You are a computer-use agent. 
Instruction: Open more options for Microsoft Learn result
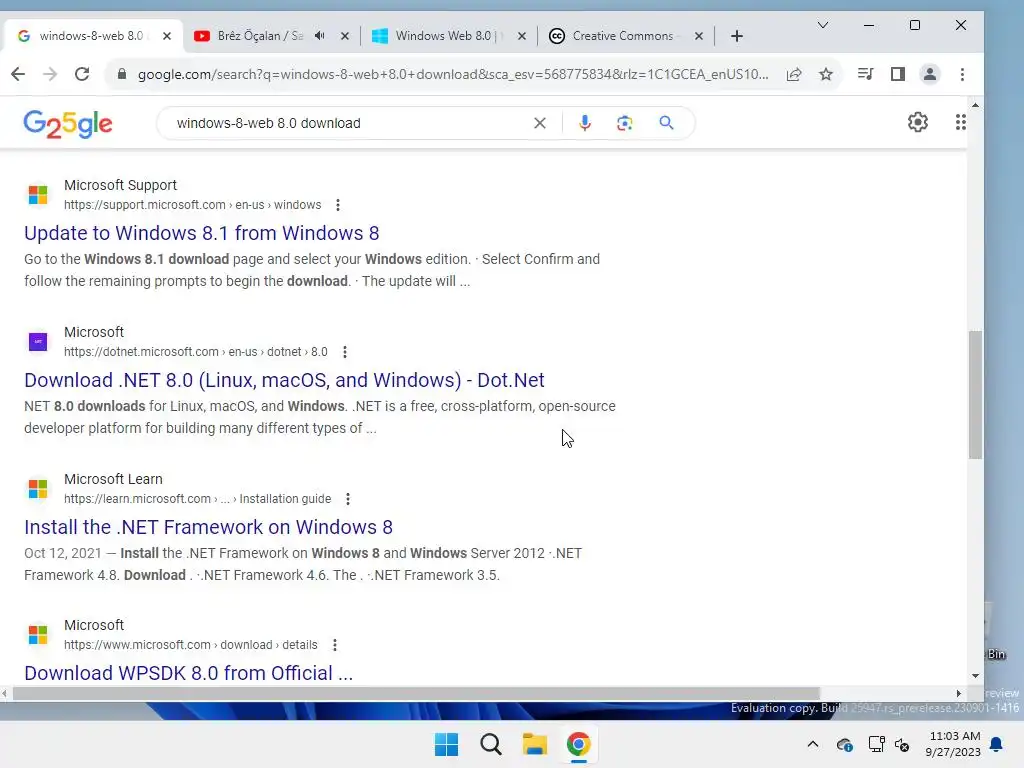(348, 499)
